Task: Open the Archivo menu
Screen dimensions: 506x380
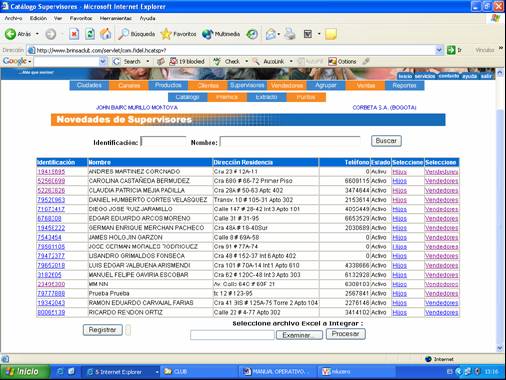Action: tap(13, 18)
